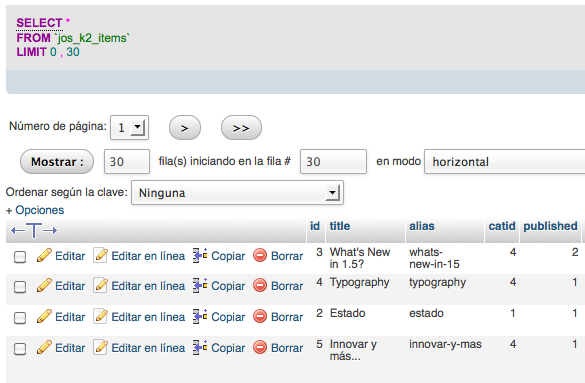Click red Borrar icon in Typography row
The height and width of the screenshot is (383, 585).
260,286
